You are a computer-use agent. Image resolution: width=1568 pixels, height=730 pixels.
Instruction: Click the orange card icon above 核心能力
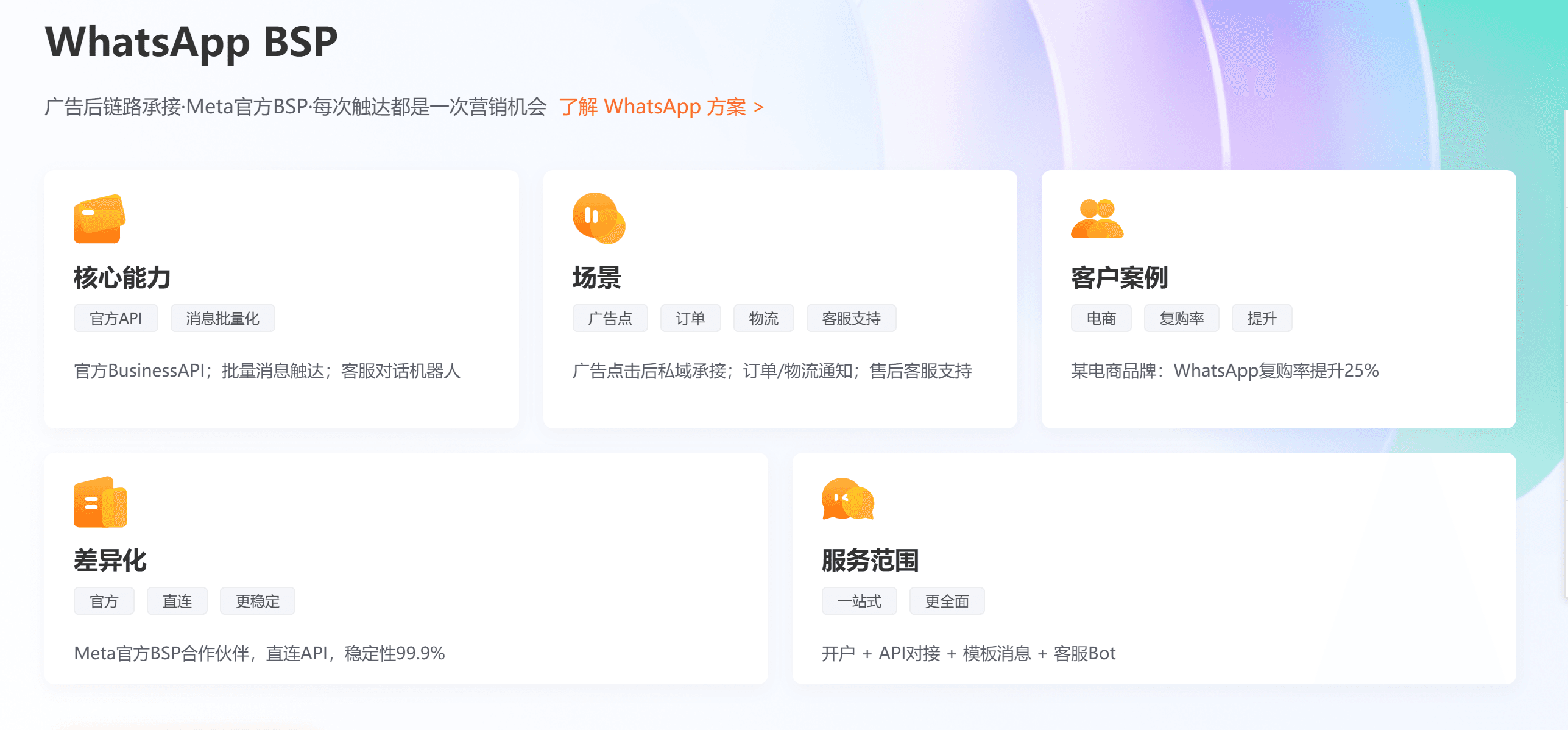click(x=100, y=219)
